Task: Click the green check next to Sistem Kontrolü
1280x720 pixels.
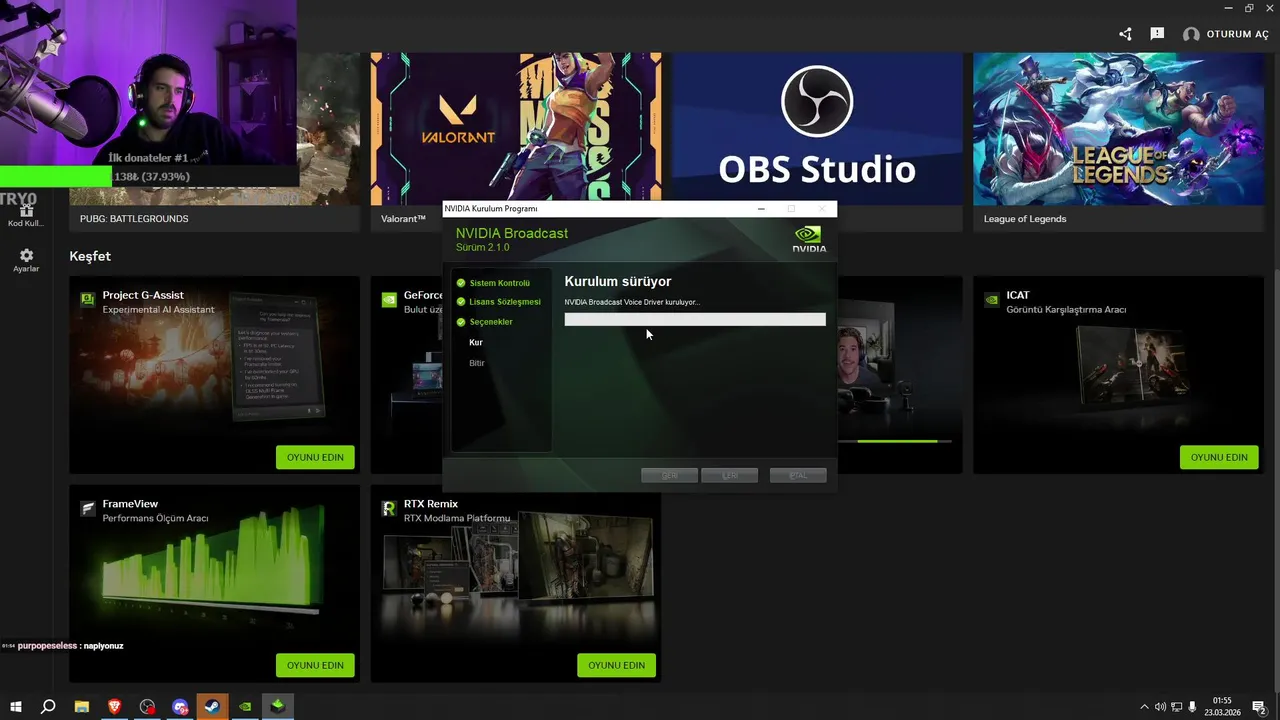Action: (x=461, y=283)
